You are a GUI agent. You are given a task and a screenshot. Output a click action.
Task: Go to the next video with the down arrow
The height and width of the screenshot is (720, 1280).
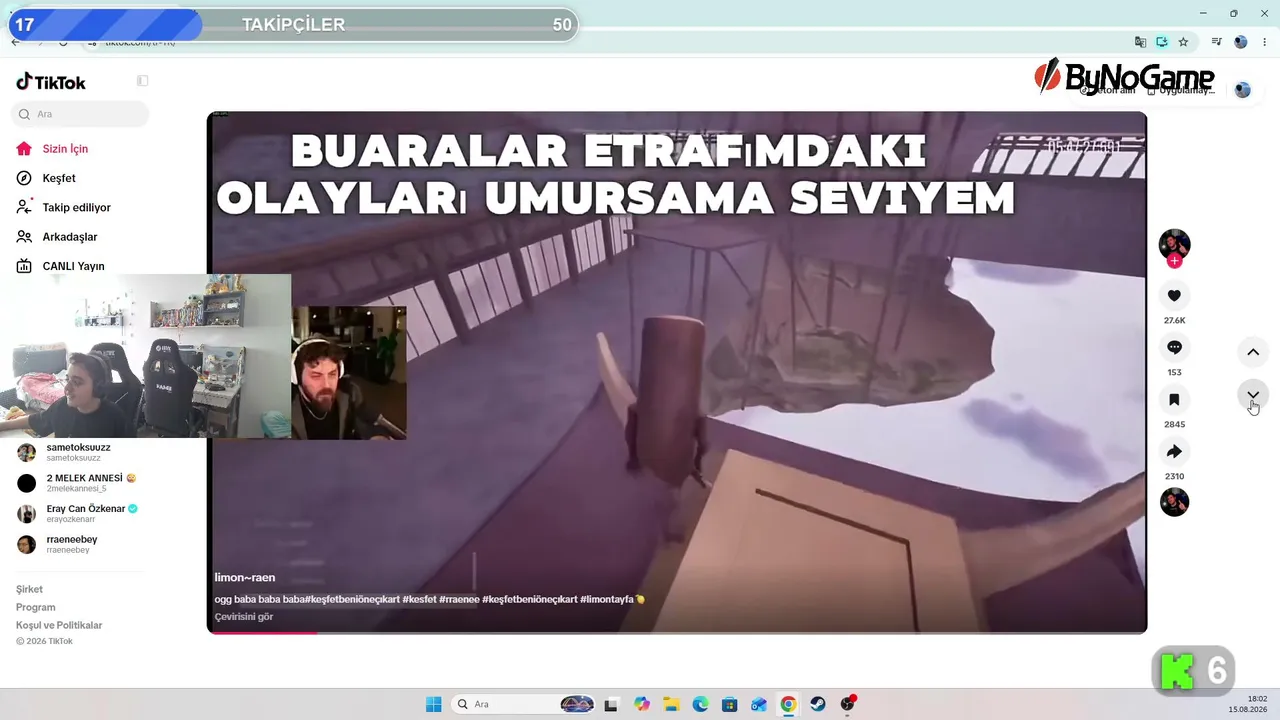point(1252,395)
